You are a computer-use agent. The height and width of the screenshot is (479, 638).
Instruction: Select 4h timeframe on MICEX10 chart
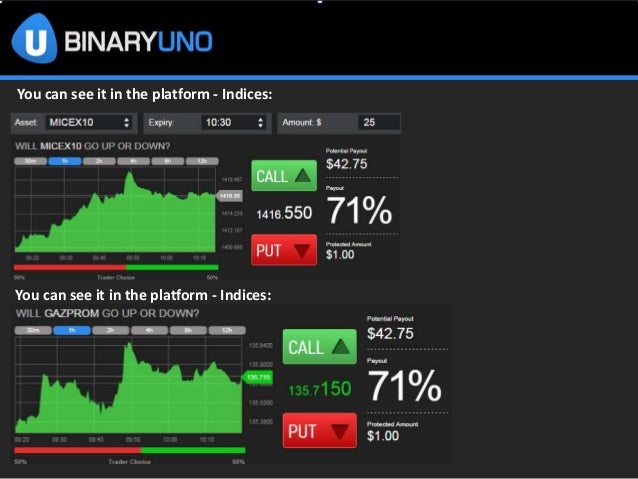pos(133,161)
